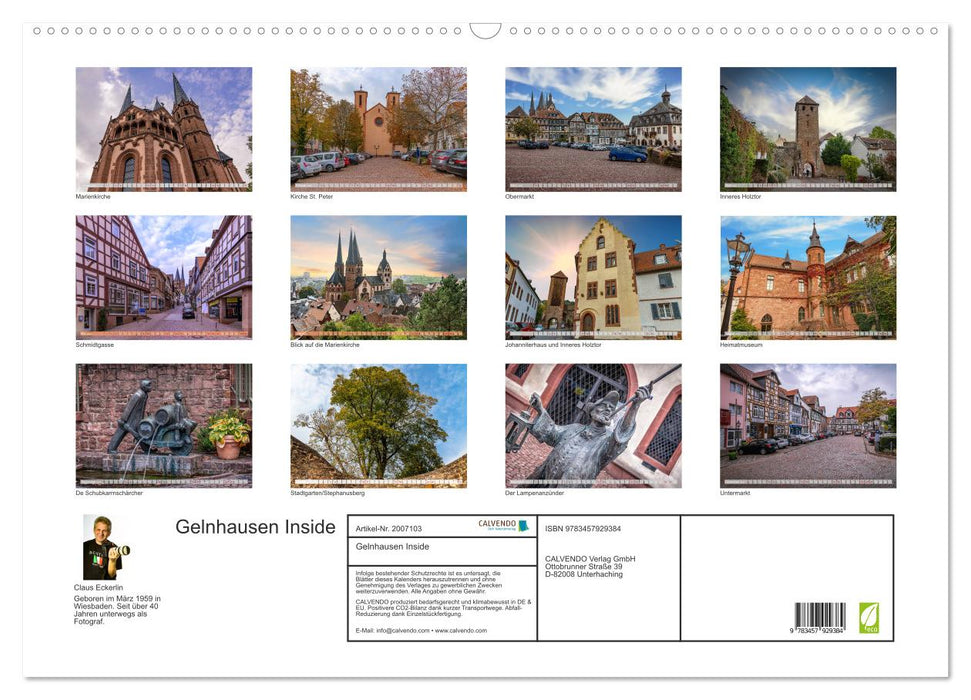Click the Johanniterhaus und Inneres Holztor thumbnail
Screen dimensions: 971x700
[592, 278]
